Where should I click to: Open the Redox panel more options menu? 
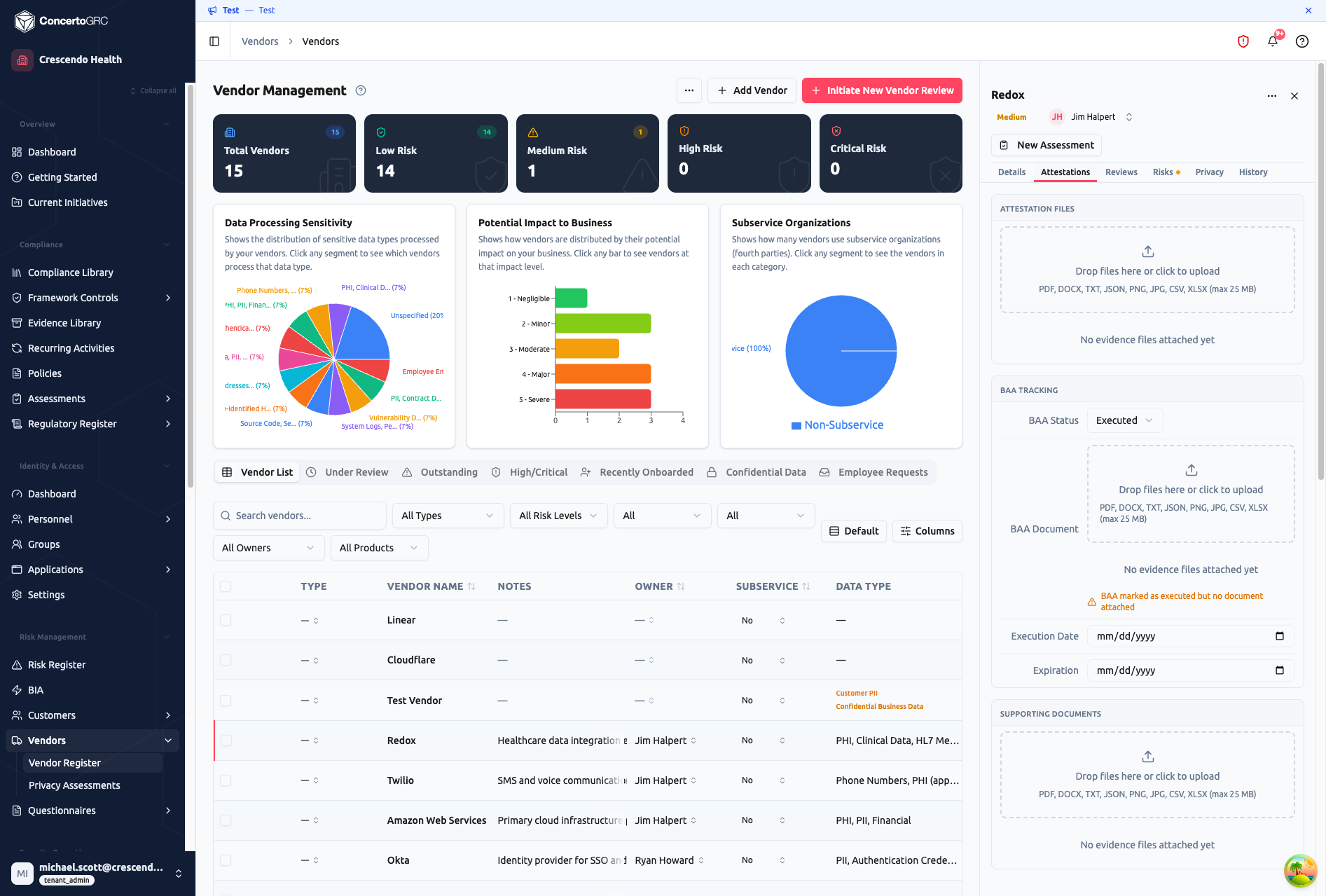pos(1272,96)
